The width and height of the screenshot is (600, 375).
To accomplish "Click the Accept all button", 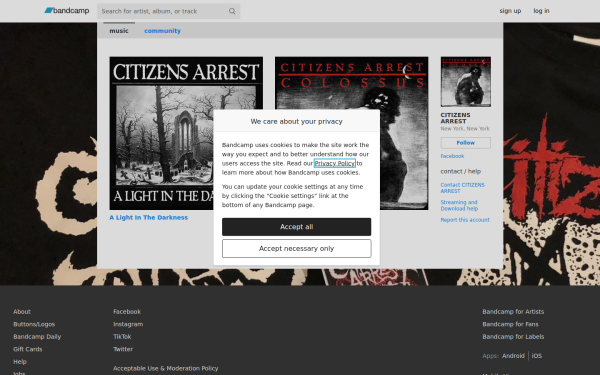I will 297,227.
